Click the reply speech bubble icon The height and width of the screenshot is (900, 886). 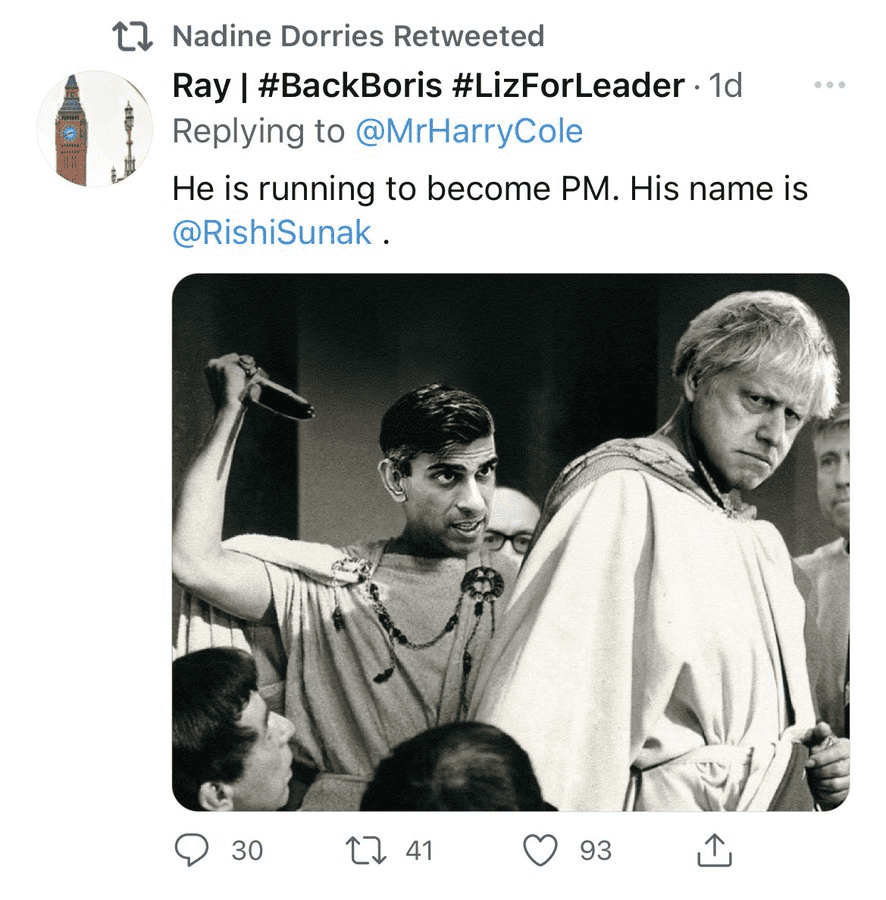(190, 851)
